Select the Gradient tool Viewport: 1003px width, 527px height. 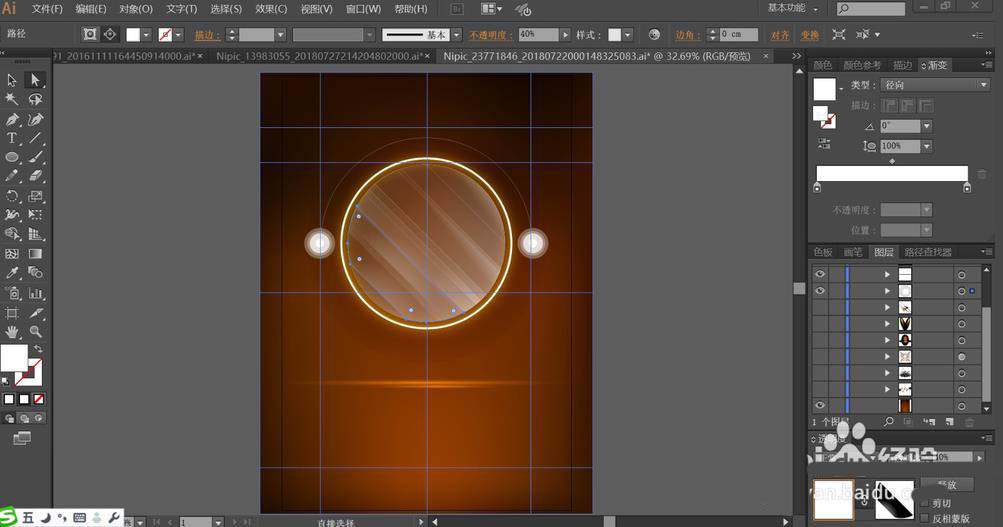(x=35, y=254)
